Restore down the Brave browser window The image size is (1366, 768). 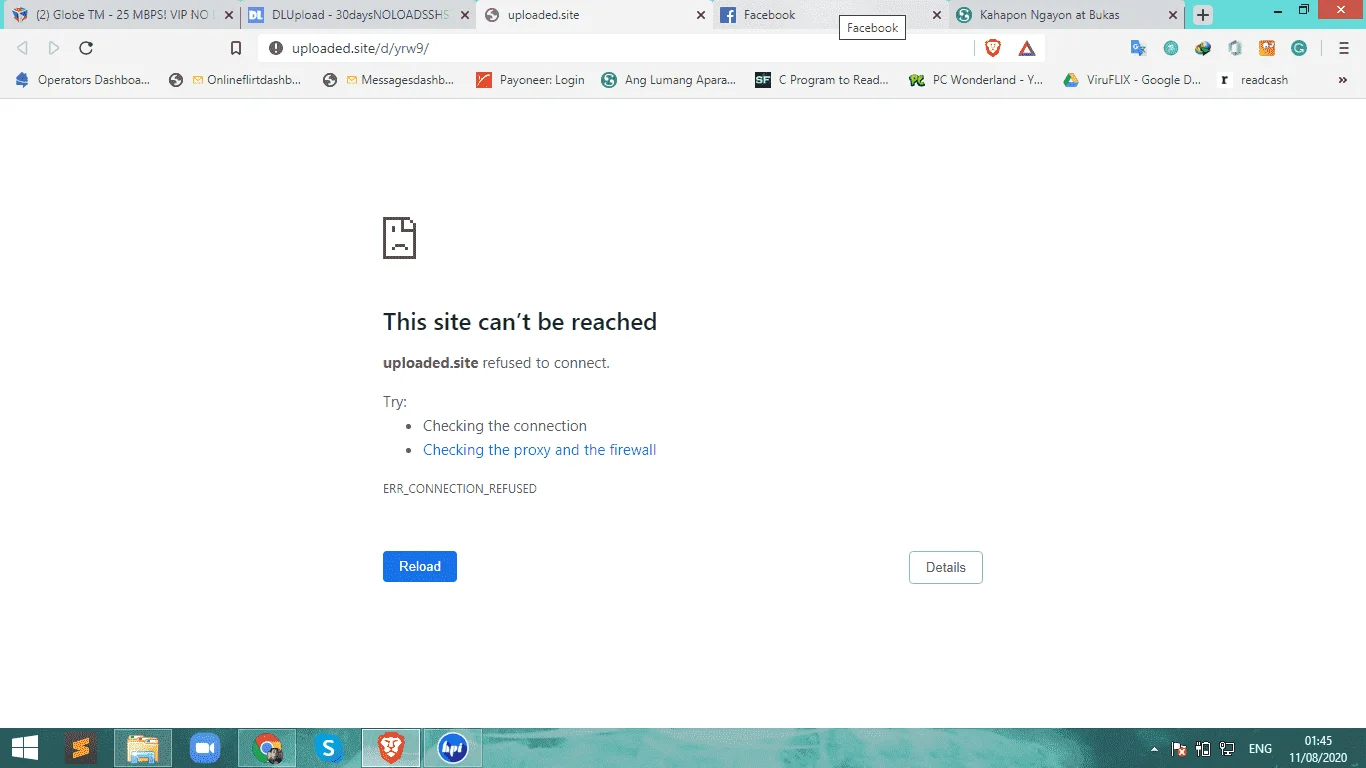[x=1304, y=9]
